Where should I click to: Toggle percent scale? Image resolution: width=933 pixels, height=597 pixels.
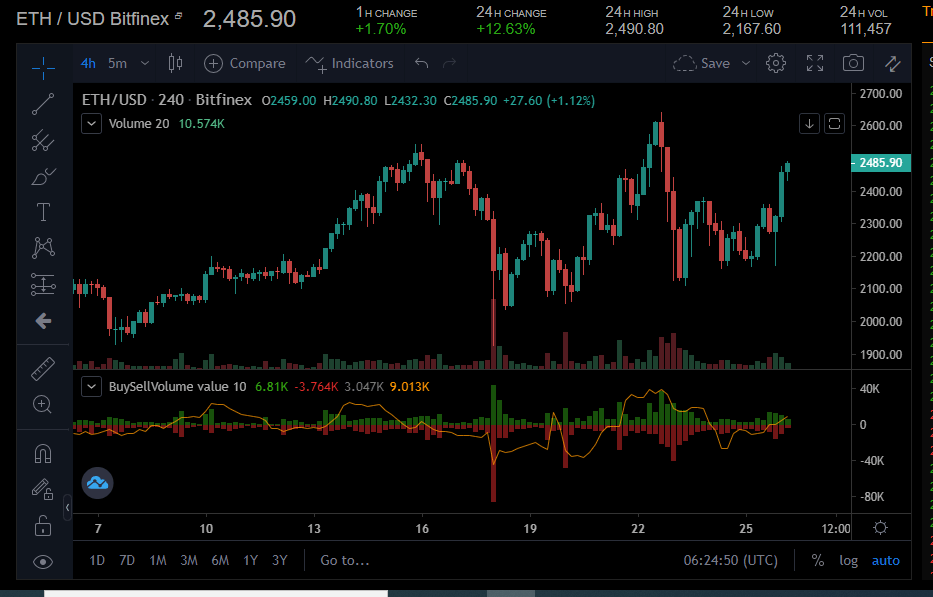818,561
